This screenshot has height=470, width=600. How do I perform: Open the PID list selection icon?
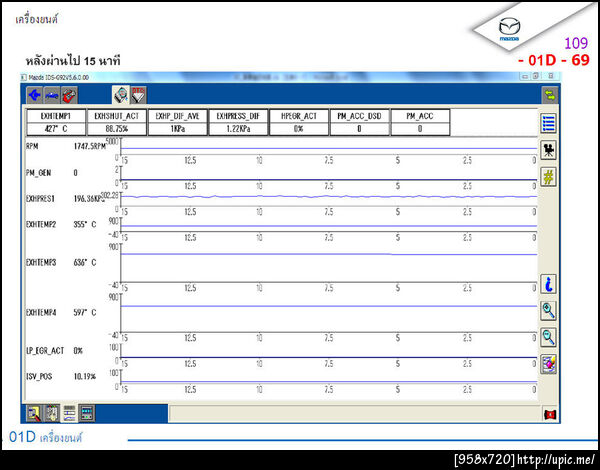coord(548,123)
